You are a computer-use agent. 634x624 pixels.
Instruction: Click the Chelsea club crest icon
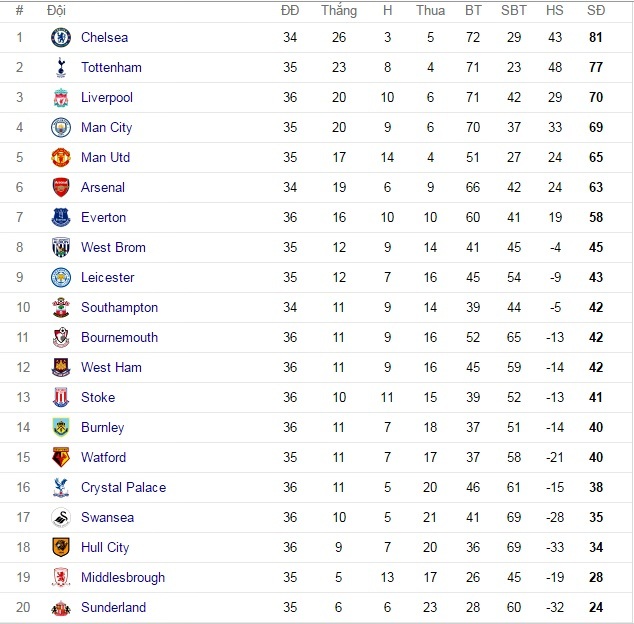(x=61, y=38)
